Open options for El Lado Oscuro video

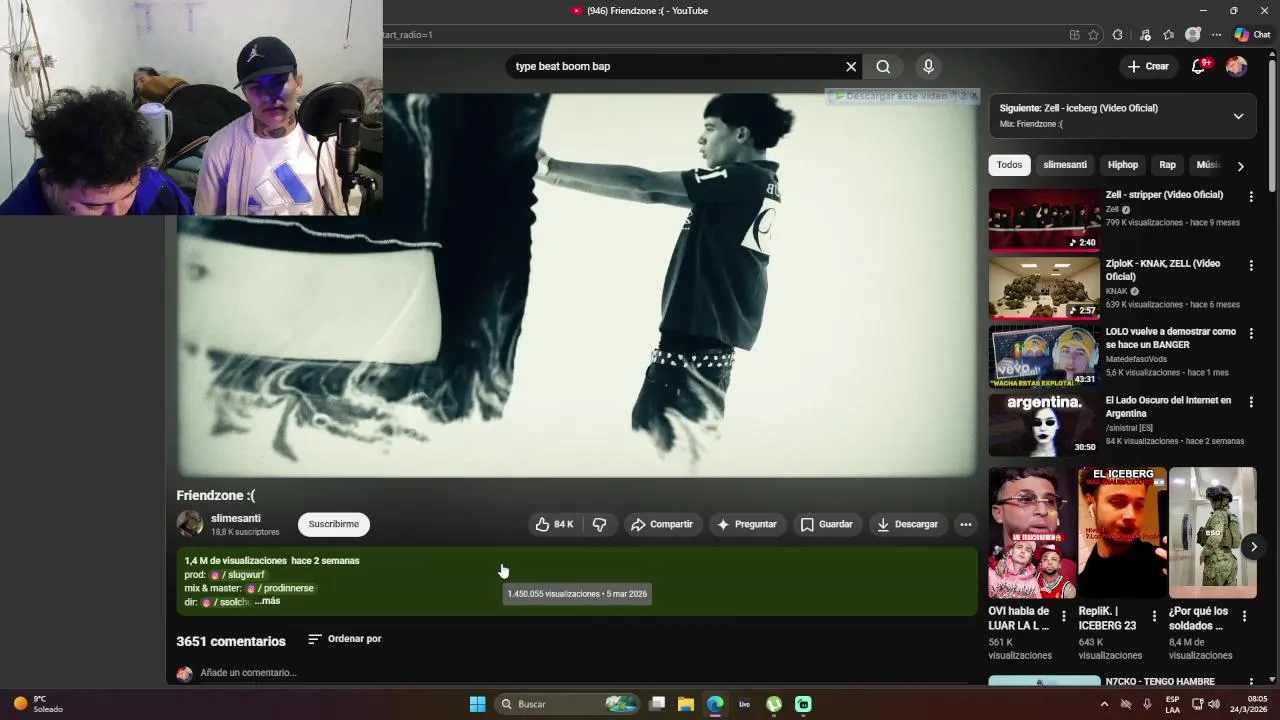point(1250,402)
